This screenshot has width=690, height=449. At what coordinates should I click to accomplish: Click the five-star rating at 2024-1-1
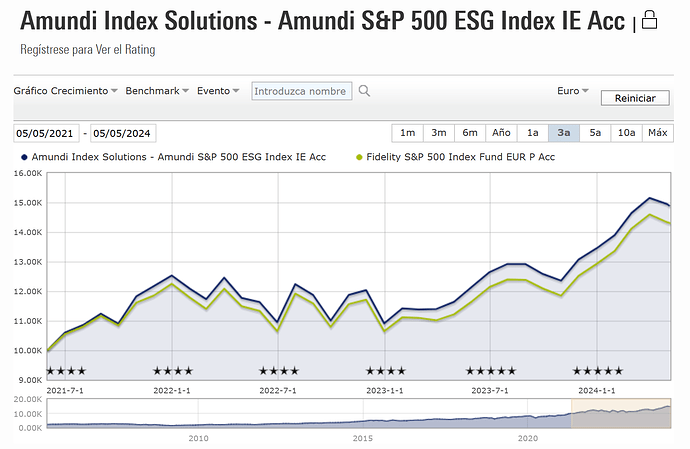click(597, 371)
